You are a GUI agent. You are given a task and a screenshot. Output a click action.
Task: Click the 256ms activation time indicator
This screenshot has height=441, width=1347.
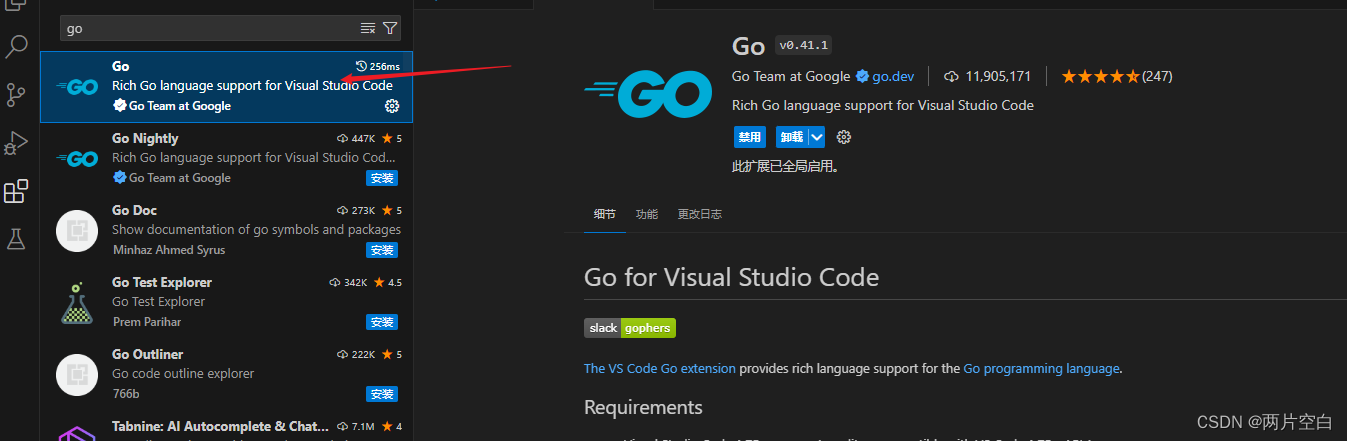(378, 67)
